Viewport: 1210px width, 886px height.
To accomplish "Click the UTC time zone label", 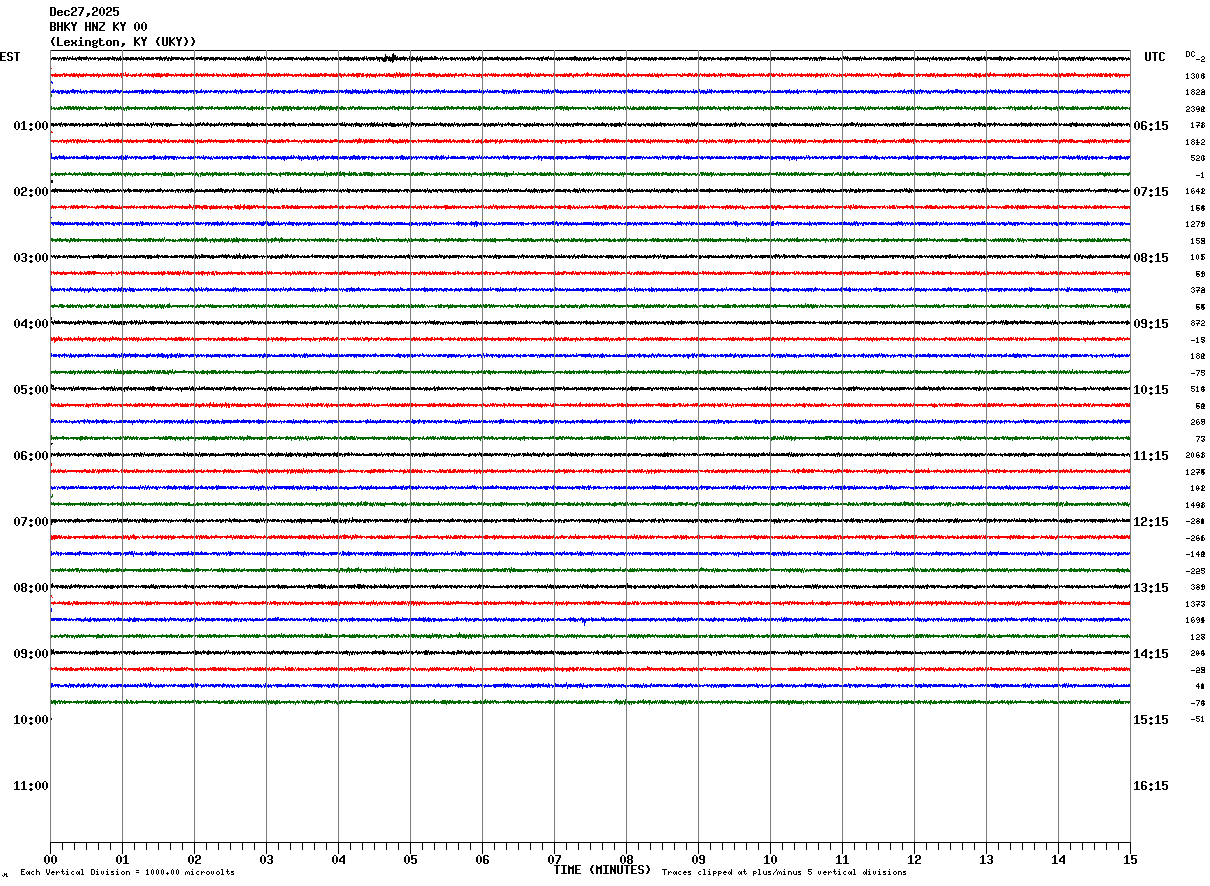I will (x=1155, y=58).
